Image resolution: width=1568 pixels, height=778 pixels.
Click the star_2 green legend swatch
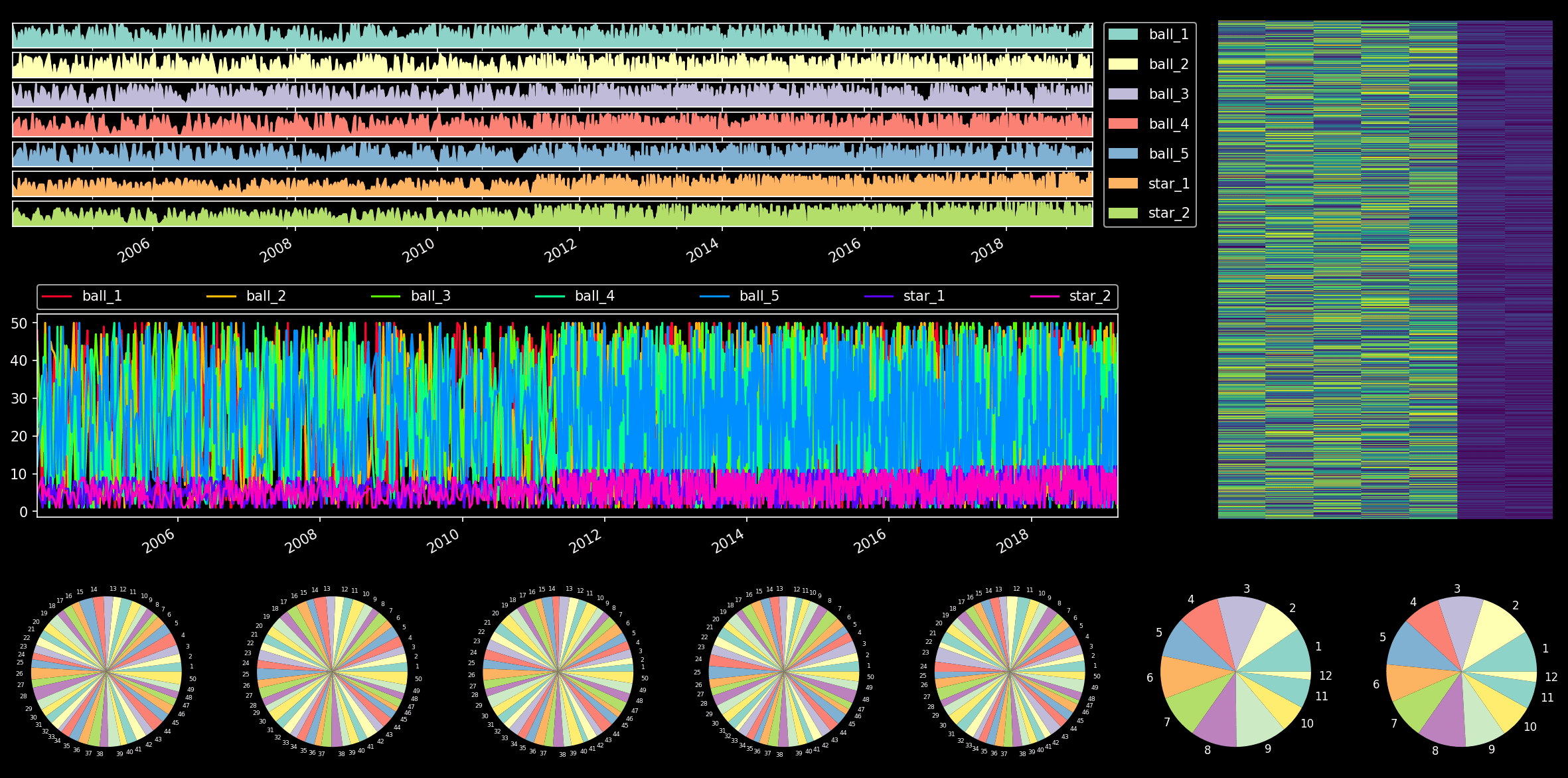tap(1123, 213)
